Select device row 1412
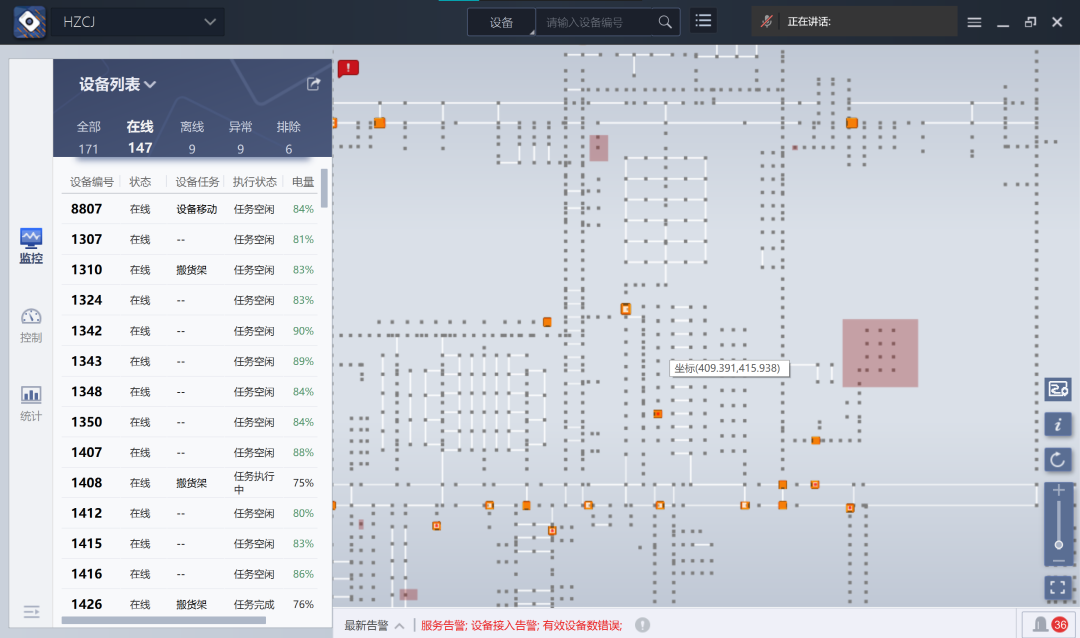Viewport: 1080px width, 638px height. click(190, 513)
